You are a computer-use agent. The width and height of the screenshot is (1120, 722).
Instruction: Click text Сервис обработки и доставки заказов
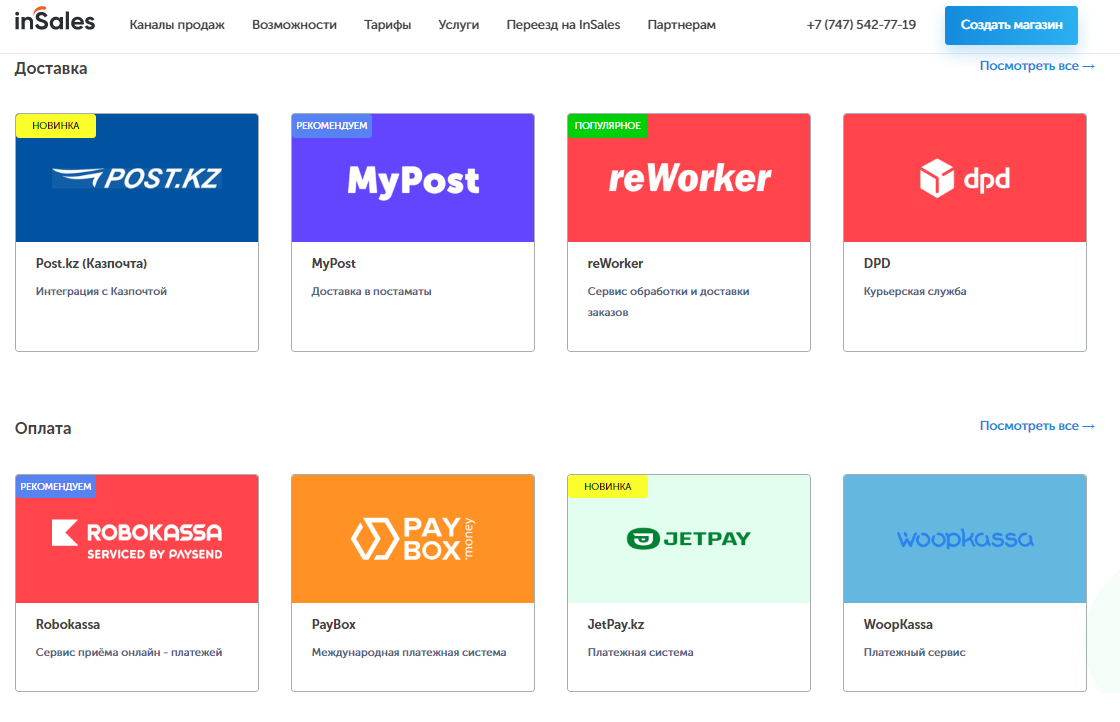tap(669, 301)
